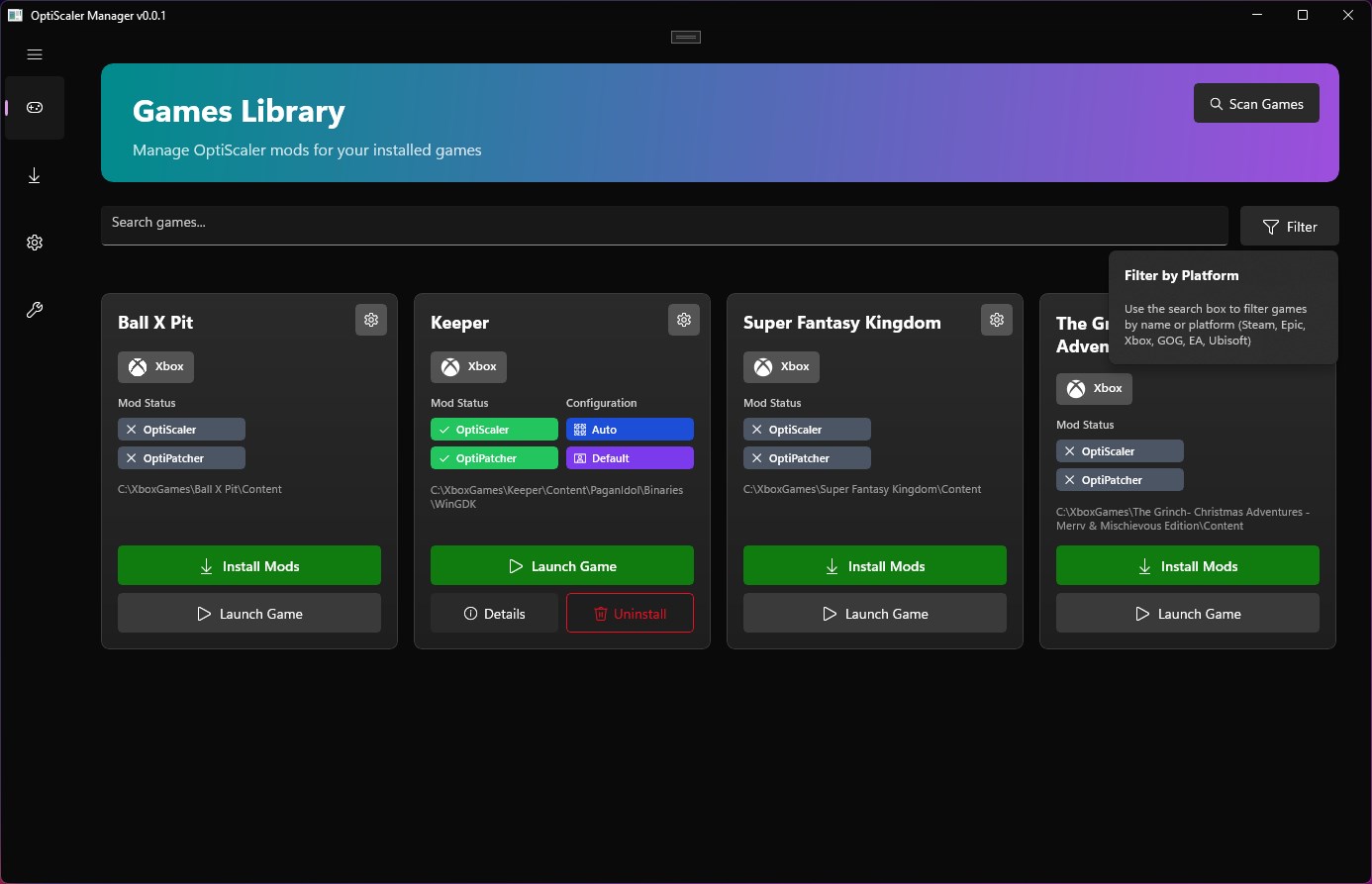
Task: Open the wrench tools sidebar icon
Action: [35, 310]
